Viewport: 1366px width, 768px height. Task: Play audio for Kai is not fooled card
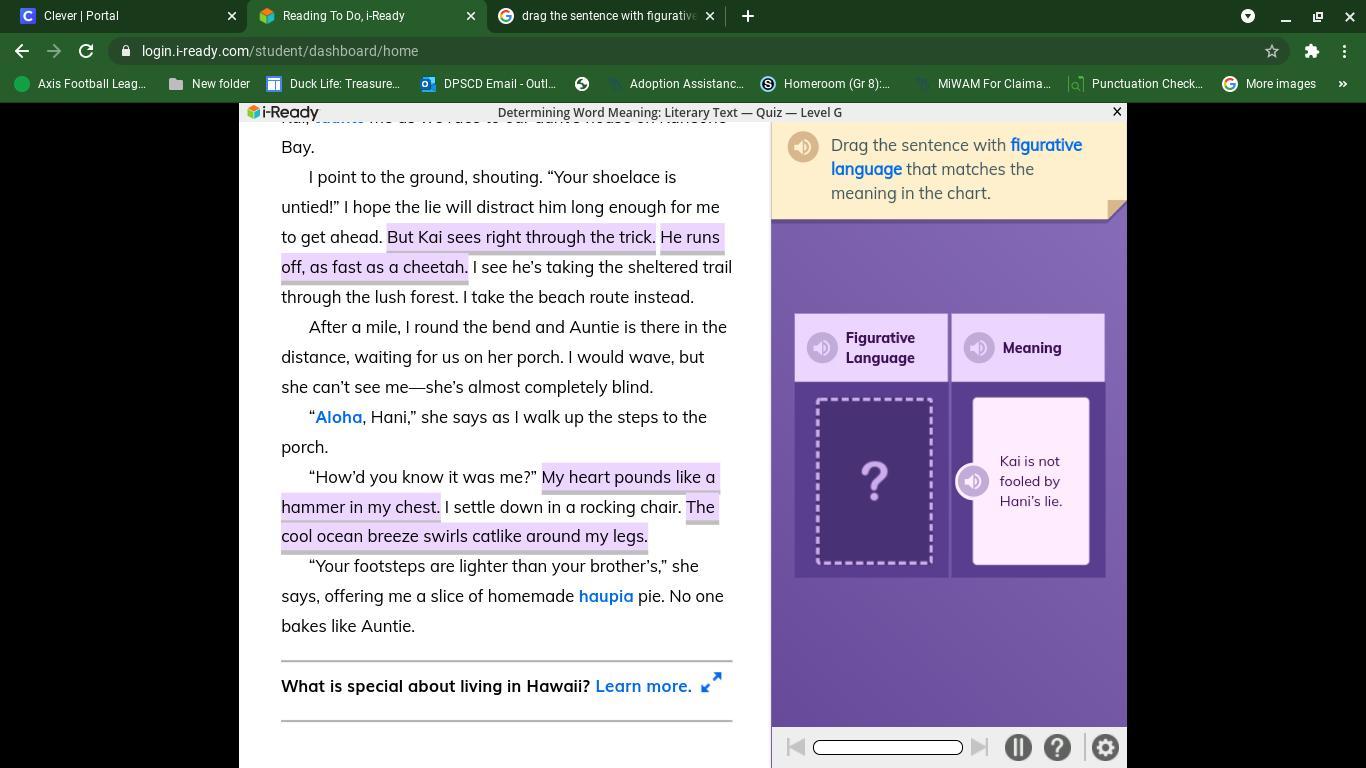point(972,481)
